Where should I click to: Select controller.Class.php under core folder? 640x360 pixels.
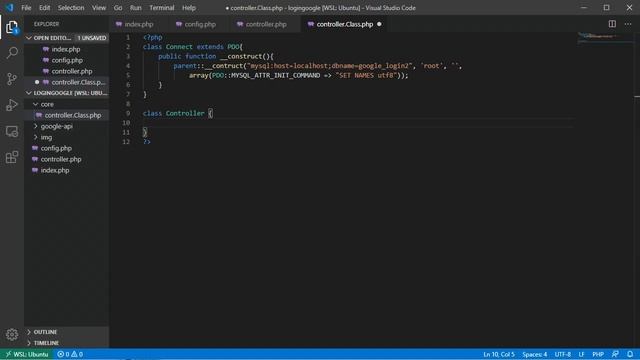[67, 116]
